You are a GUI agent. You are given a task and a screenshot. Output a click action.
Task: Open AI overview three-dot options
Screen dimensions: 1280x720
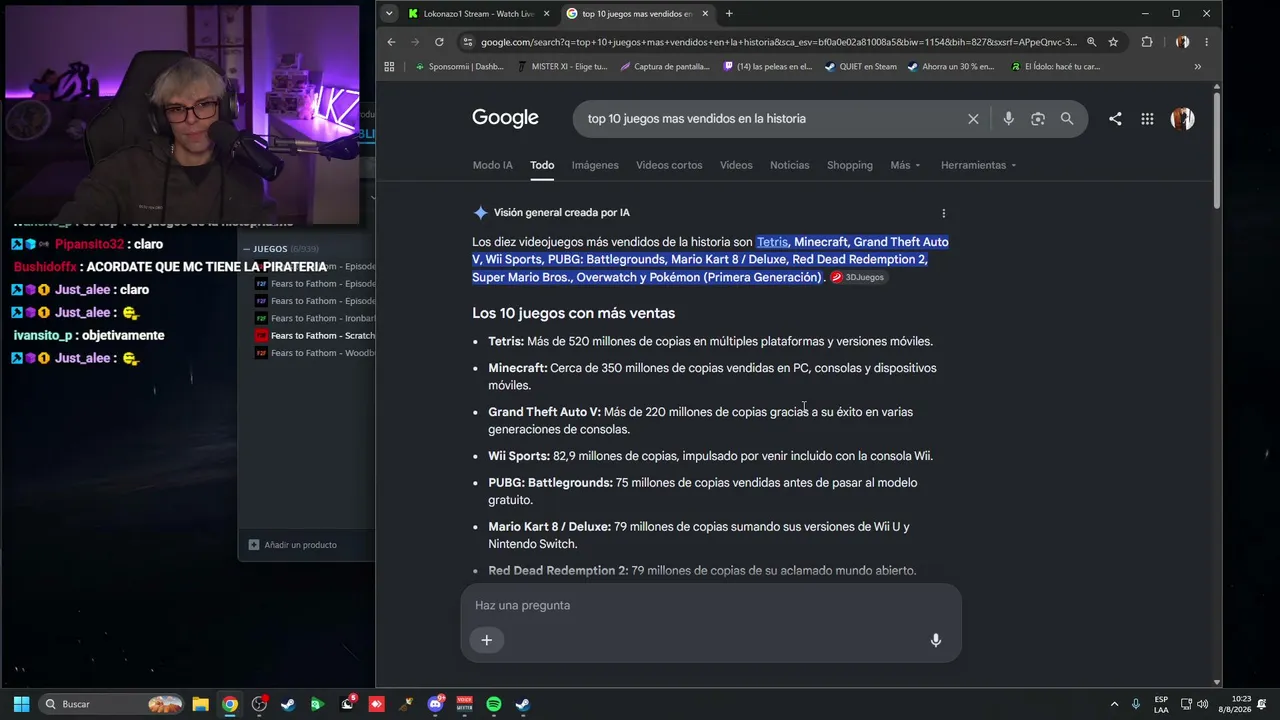[x=943, y=213]
